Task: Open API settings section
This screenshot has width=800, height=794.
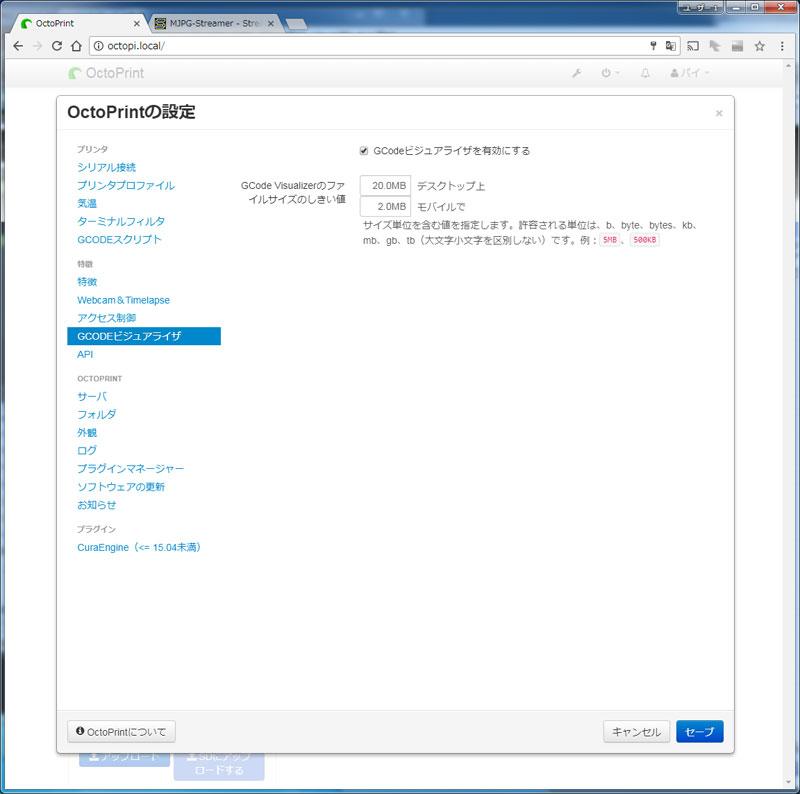Action: [85, 354]
